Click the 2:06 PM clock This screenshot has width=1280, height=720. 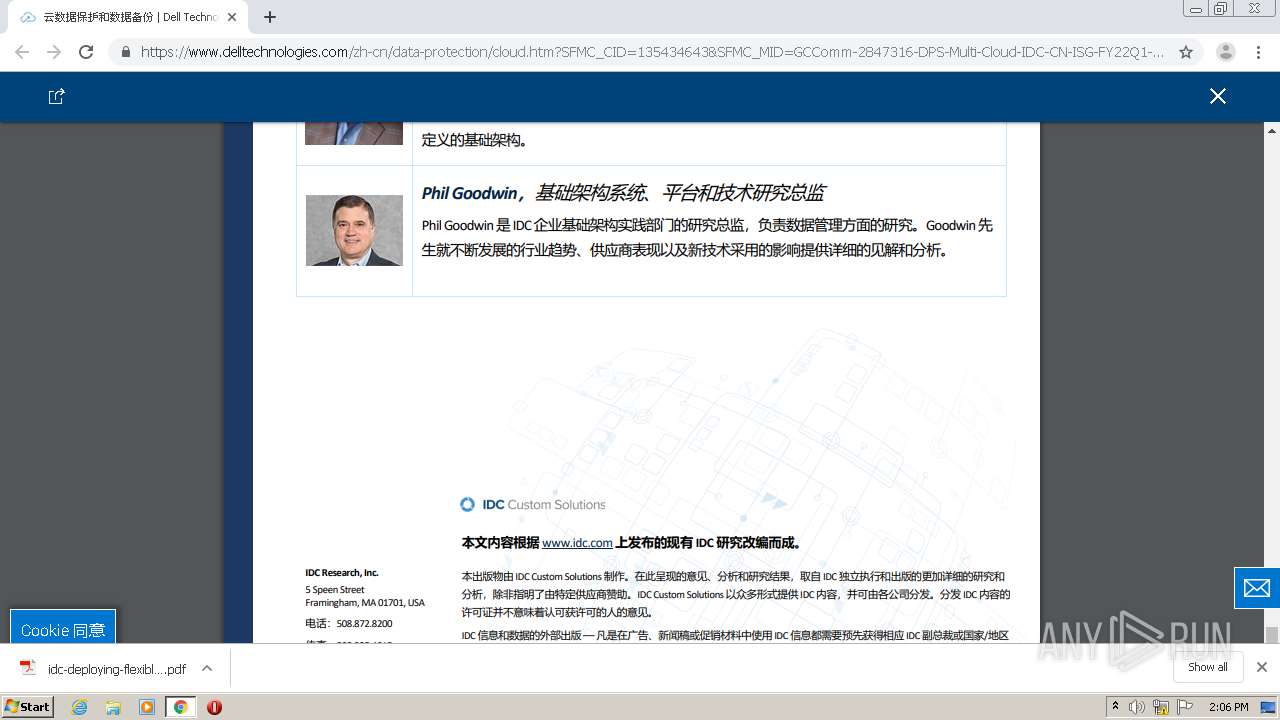[x=1229, y=707]
